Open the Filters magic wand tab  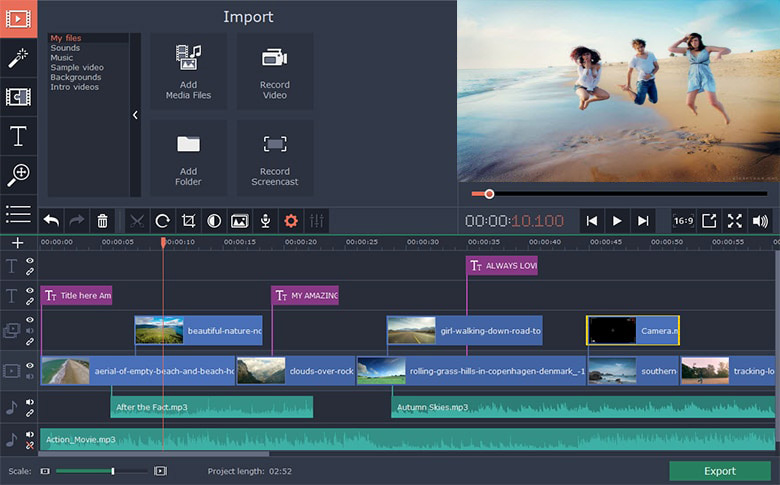(18, 58)
